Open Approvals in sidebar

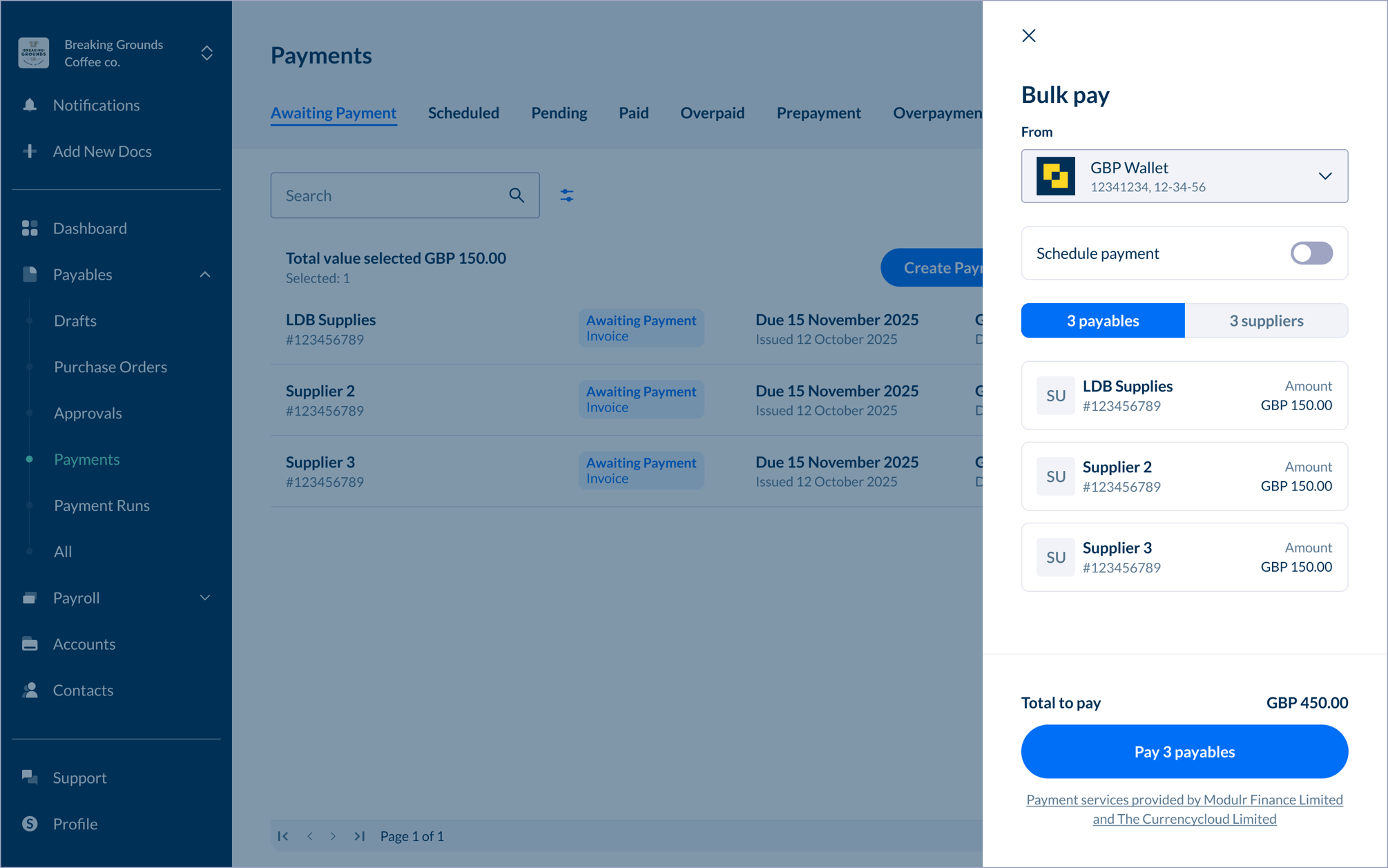coord(88,413)
